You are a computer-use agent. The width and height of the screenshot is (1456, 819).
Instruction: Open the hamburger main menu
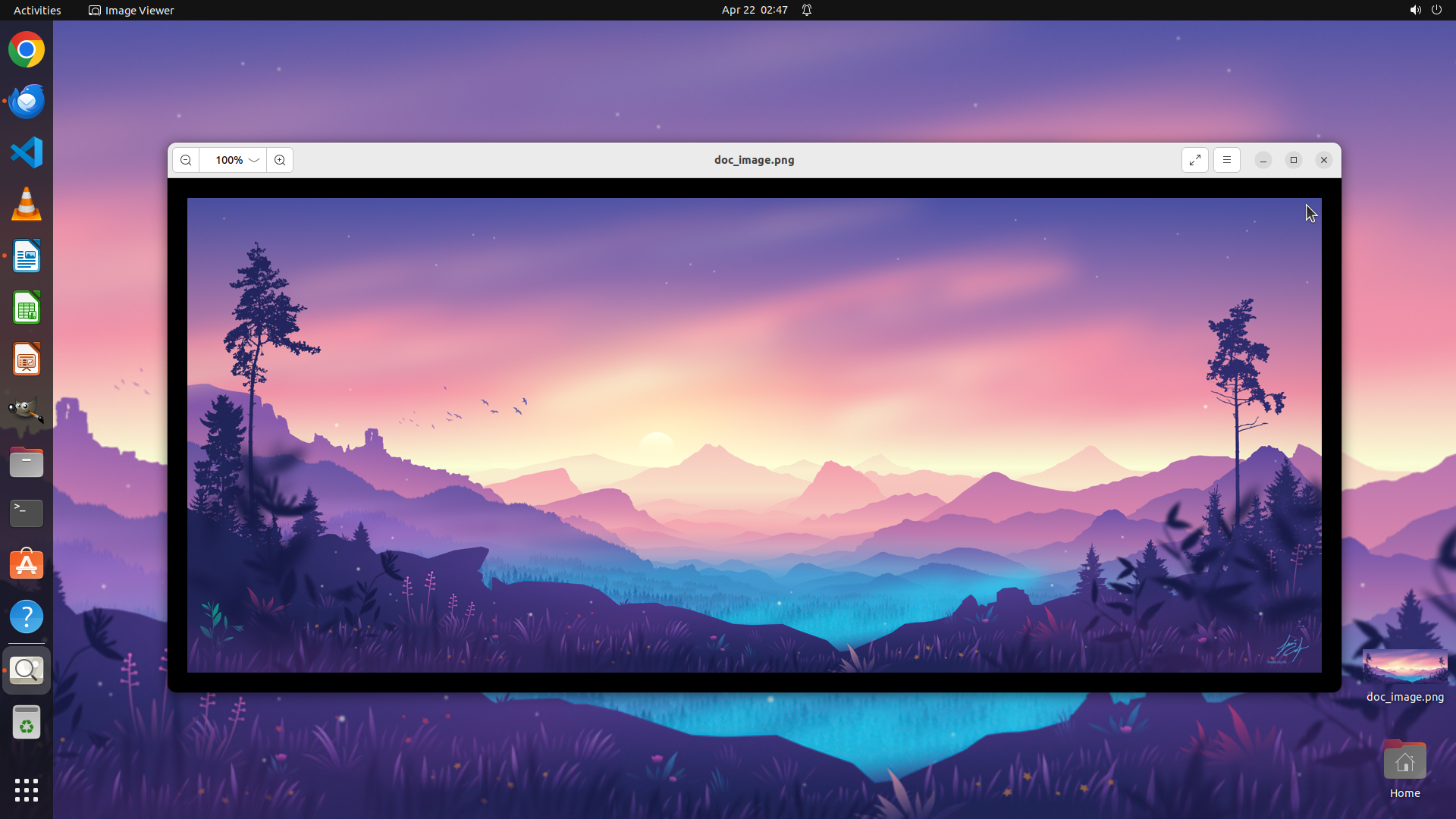point(1226,160)
